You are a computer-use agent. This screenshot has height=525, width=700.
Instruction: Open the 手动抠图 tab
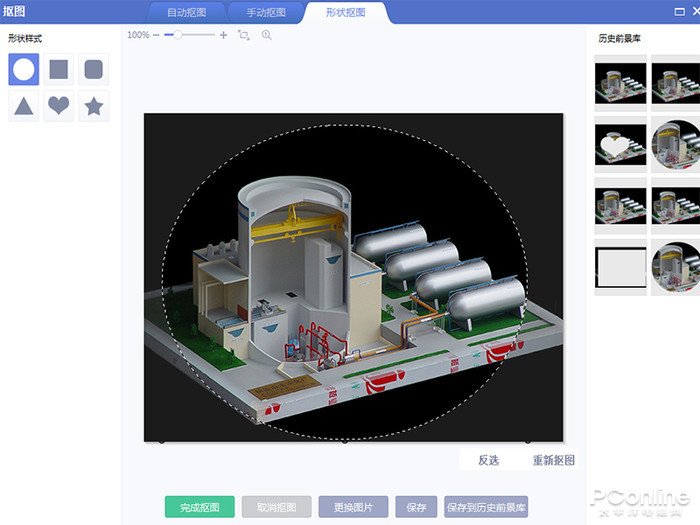(266, 13)
